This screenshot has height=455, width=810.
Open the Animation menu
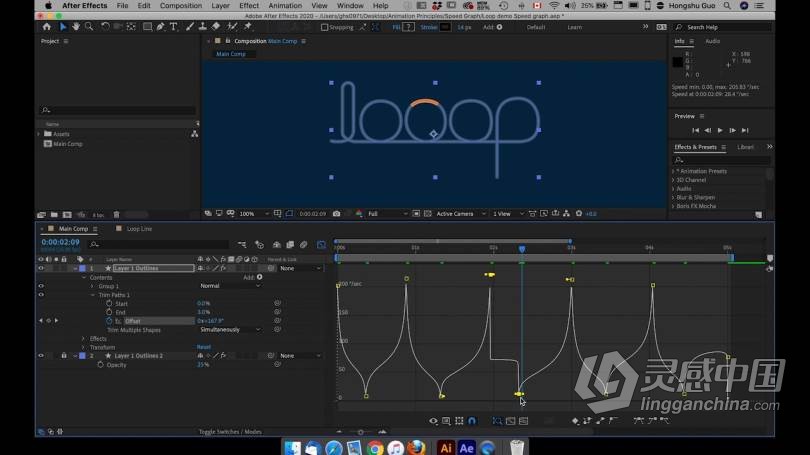(x=285, y=6)
